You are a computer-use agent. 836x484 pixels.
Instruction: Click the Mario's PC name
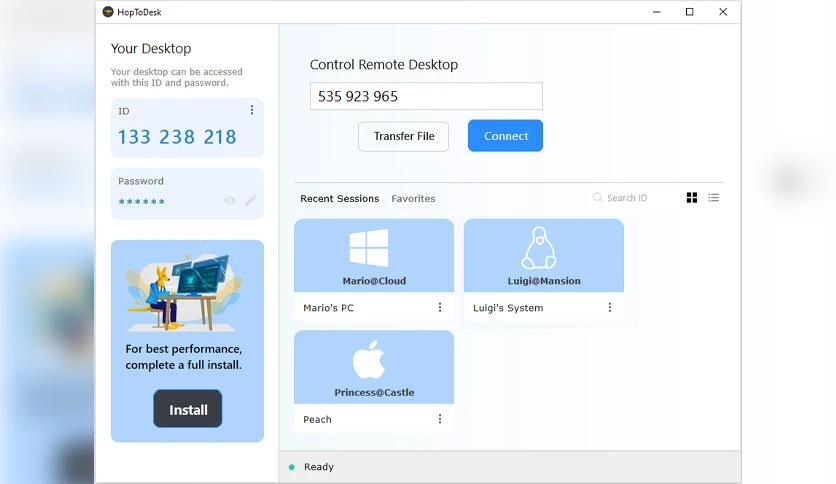[328, 308]
